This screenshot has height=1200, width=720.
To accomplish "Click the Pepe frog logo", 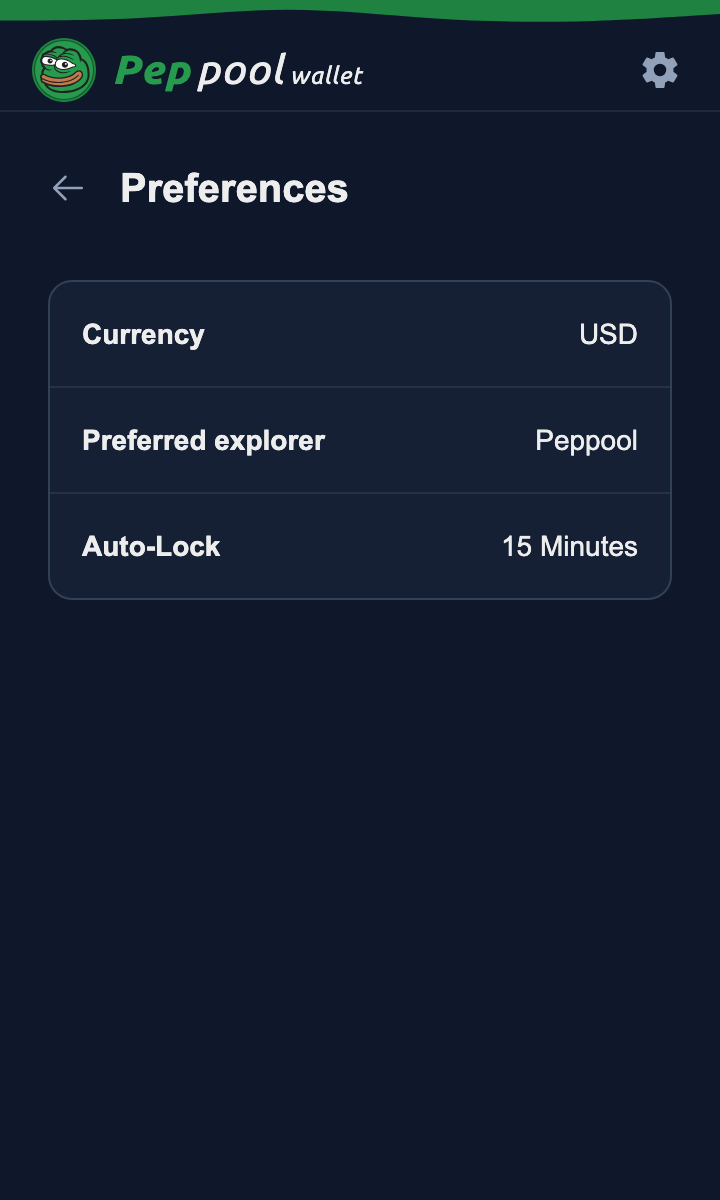I will click(64, 70).
